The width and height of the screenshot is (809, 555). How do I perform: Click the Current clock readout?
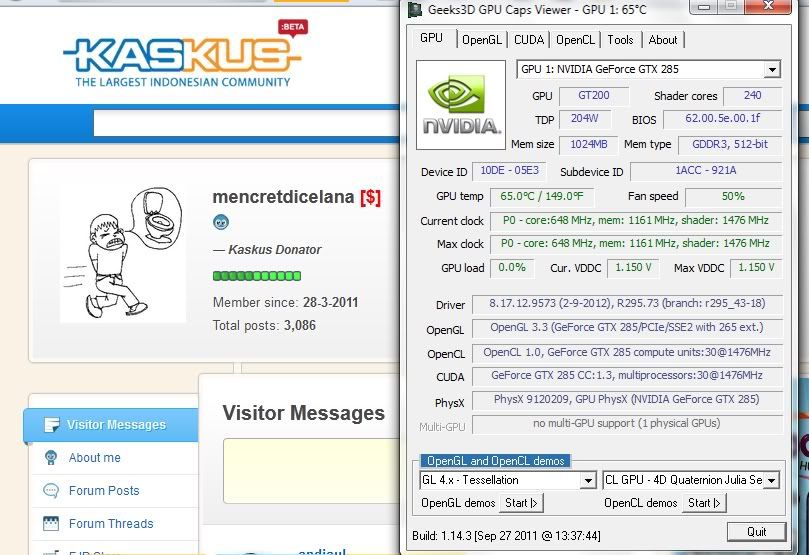(x=636, y=221)
